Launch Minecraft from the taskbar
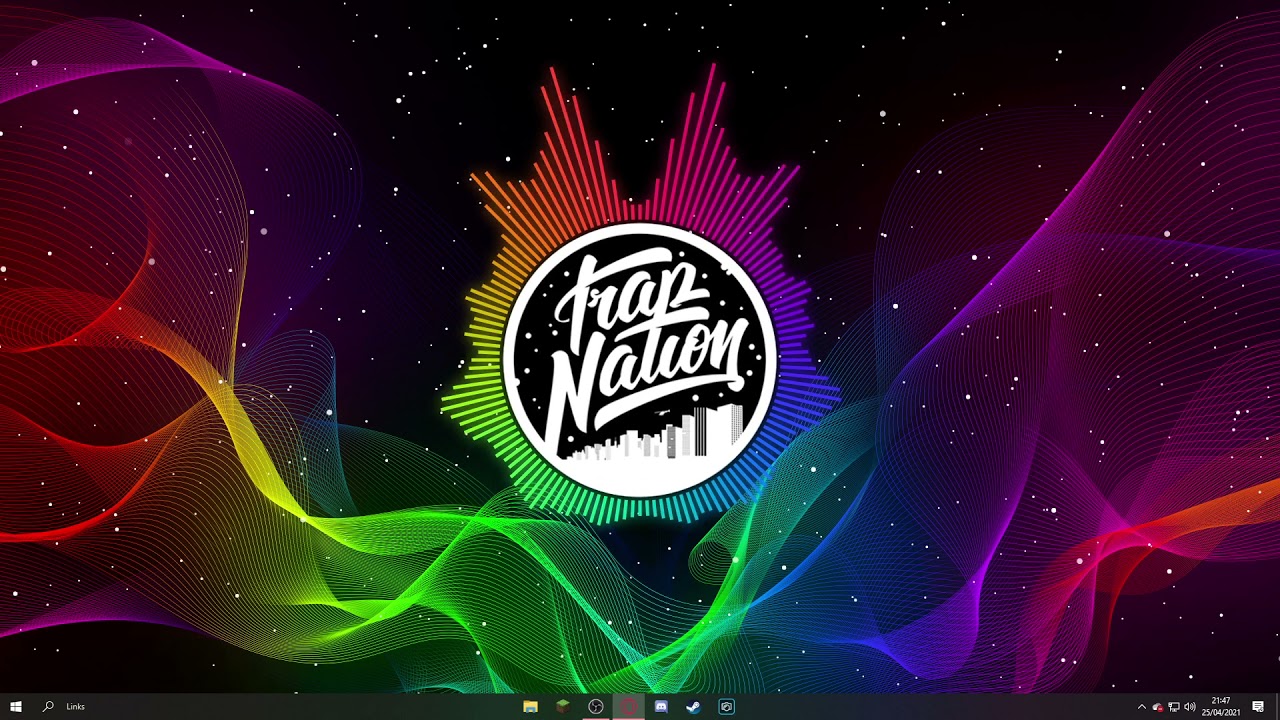Viewport: 1280px width, 720px height. point(563,707)
